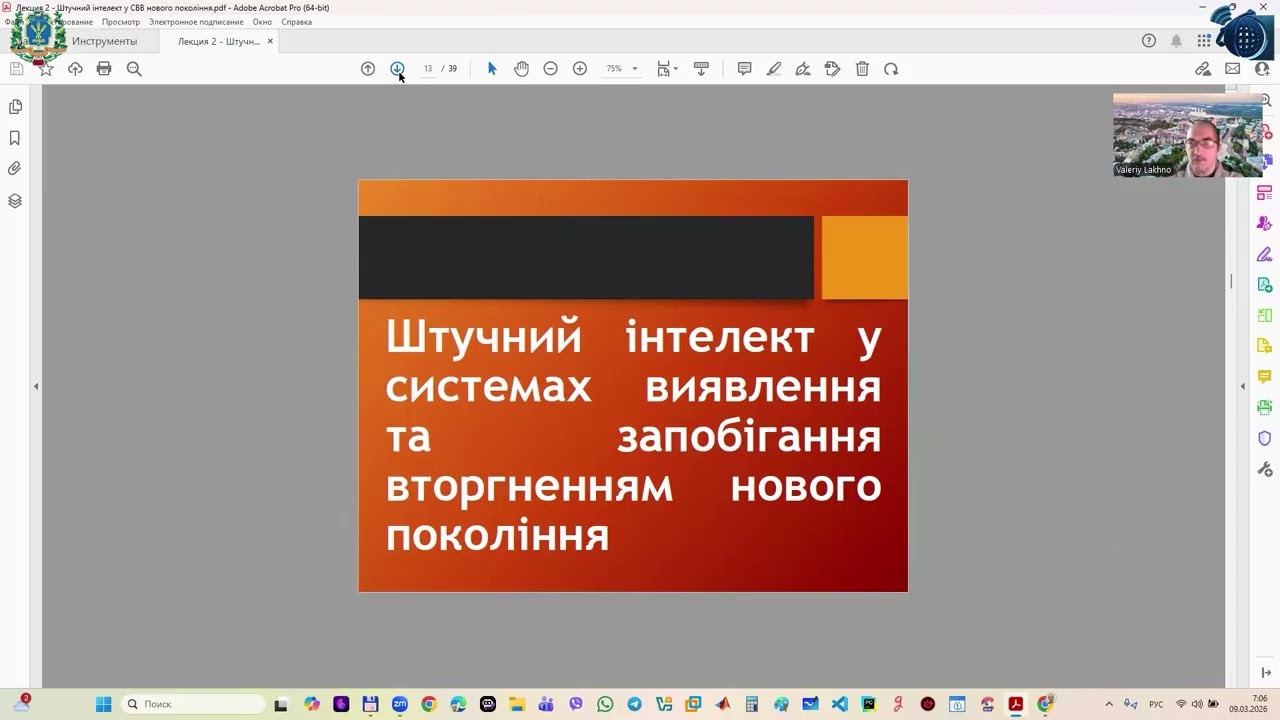Open the attachments paperclip panel
1280x720 pixels.
(x=15, y=169)
